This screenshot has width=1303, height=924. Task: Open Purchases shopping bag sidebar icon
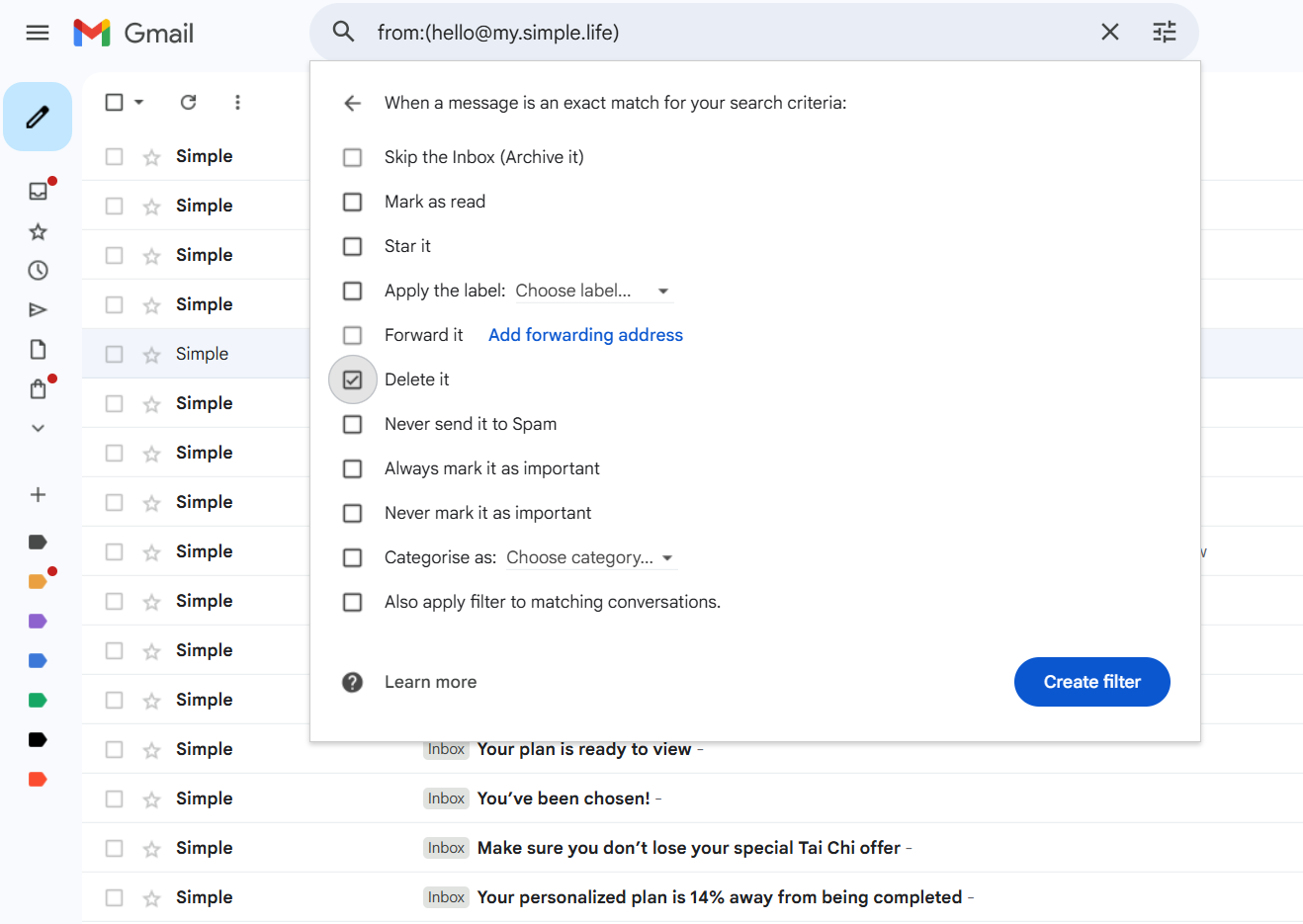pyautogui.click(x=38, y=388)
